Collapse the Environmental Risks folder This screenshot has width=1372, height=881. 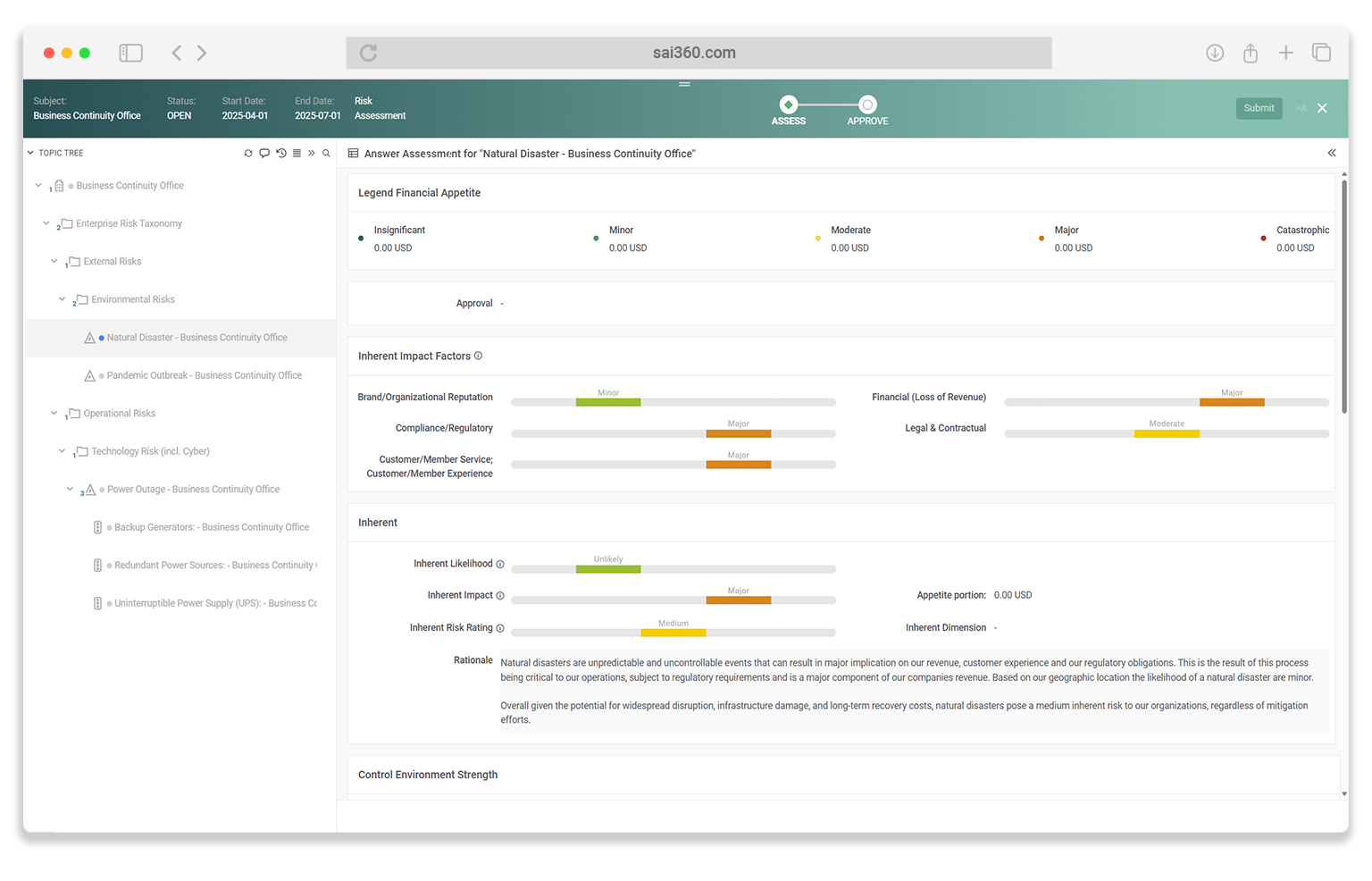(62, 299)
